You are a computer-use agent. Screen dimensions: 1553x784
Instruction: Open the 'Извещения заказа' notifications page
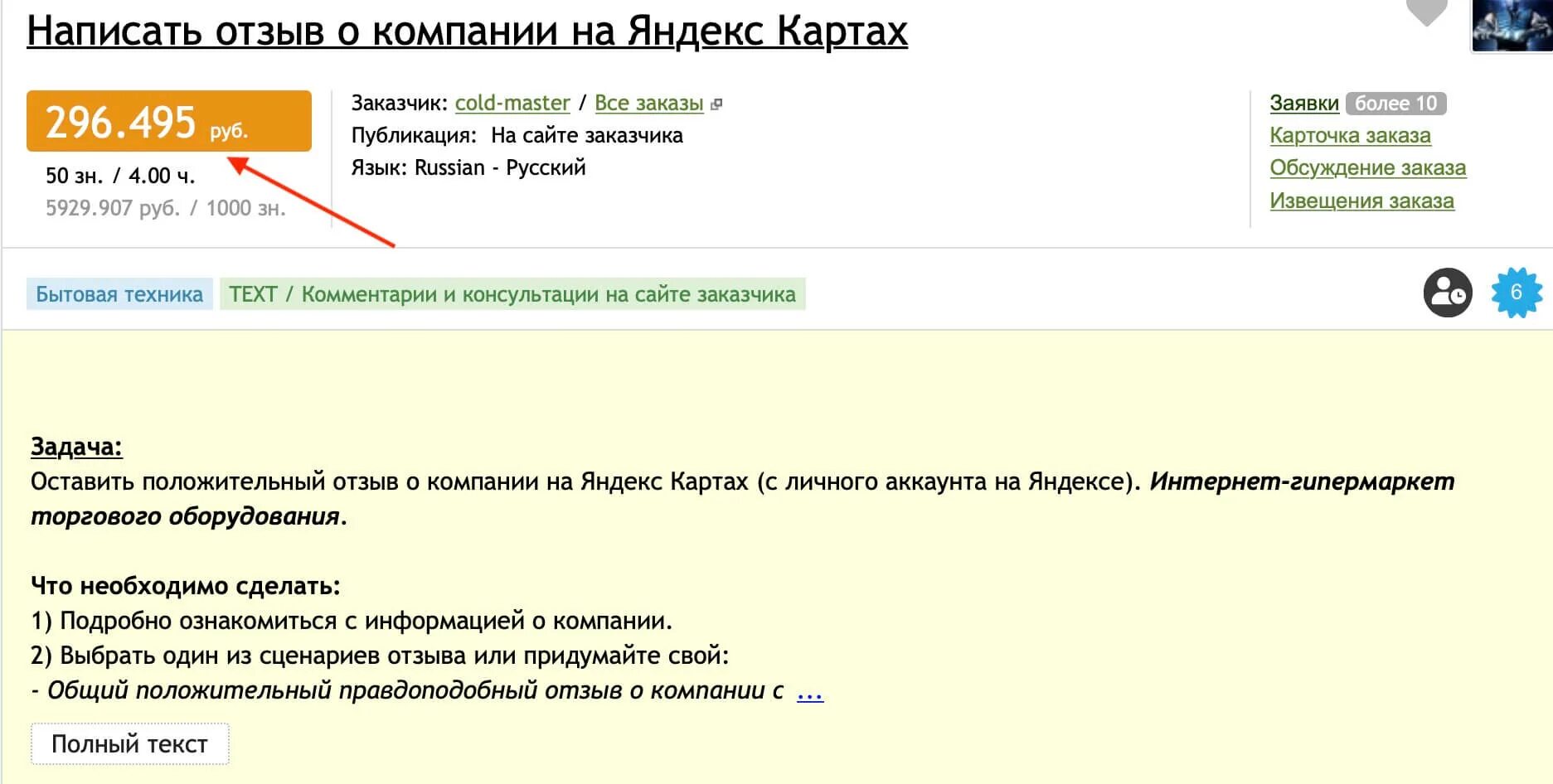(x=1361, y=200)
